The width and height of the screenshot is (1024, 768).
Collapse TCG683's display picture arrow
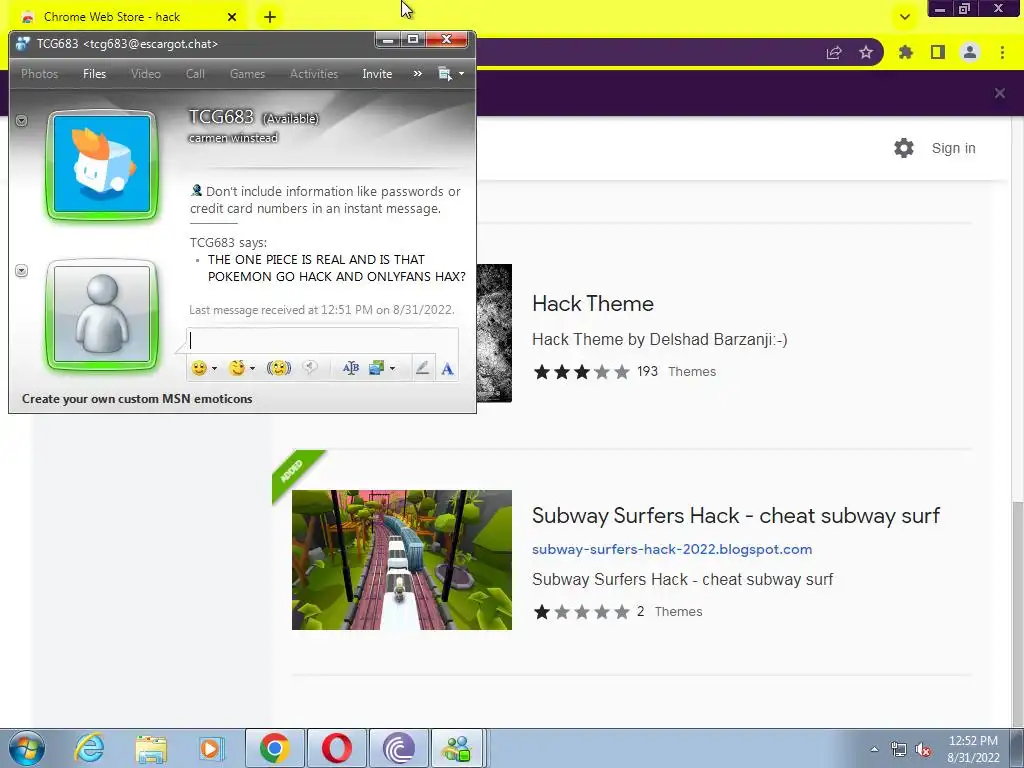point(22,120)
